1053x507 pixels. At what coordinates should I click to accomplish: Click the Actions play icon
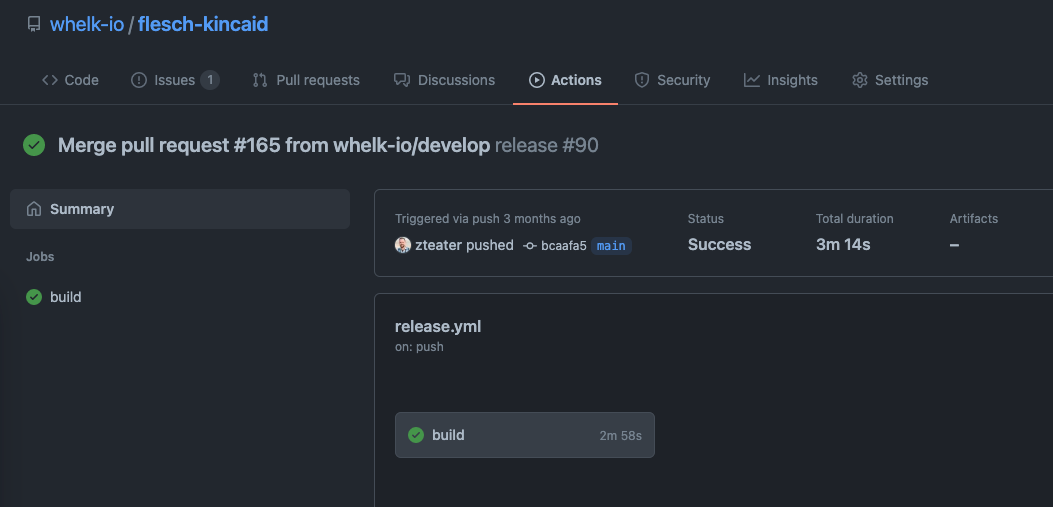click(537, 80)
